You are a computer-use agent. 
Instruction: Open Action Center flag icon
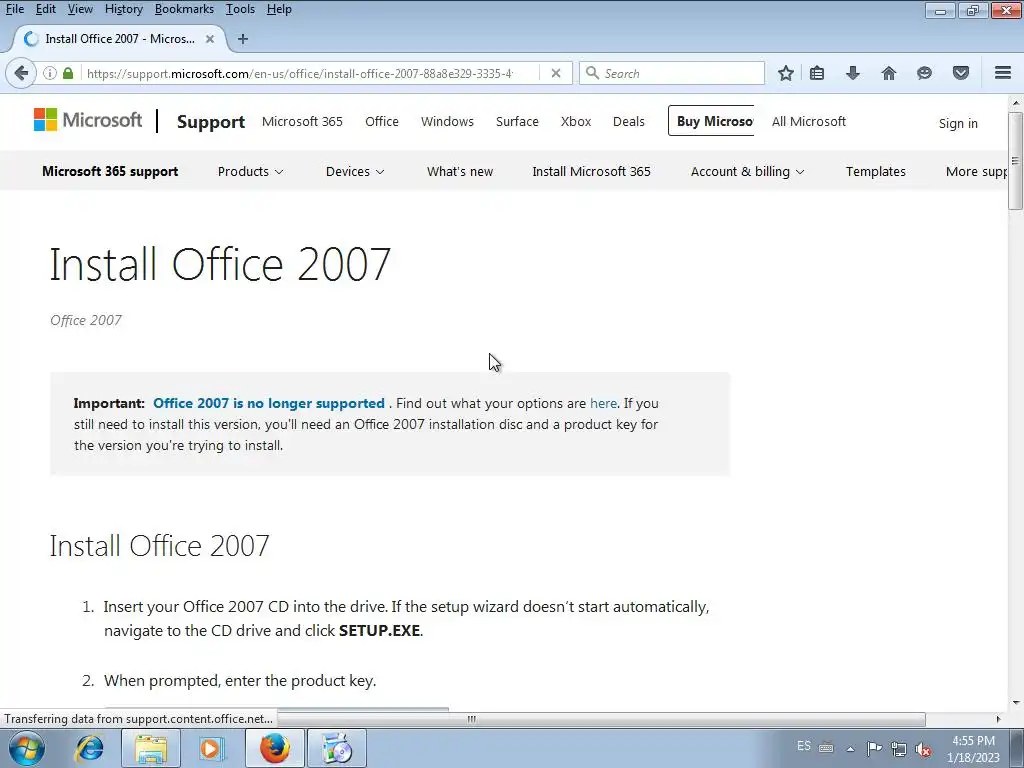874,748
